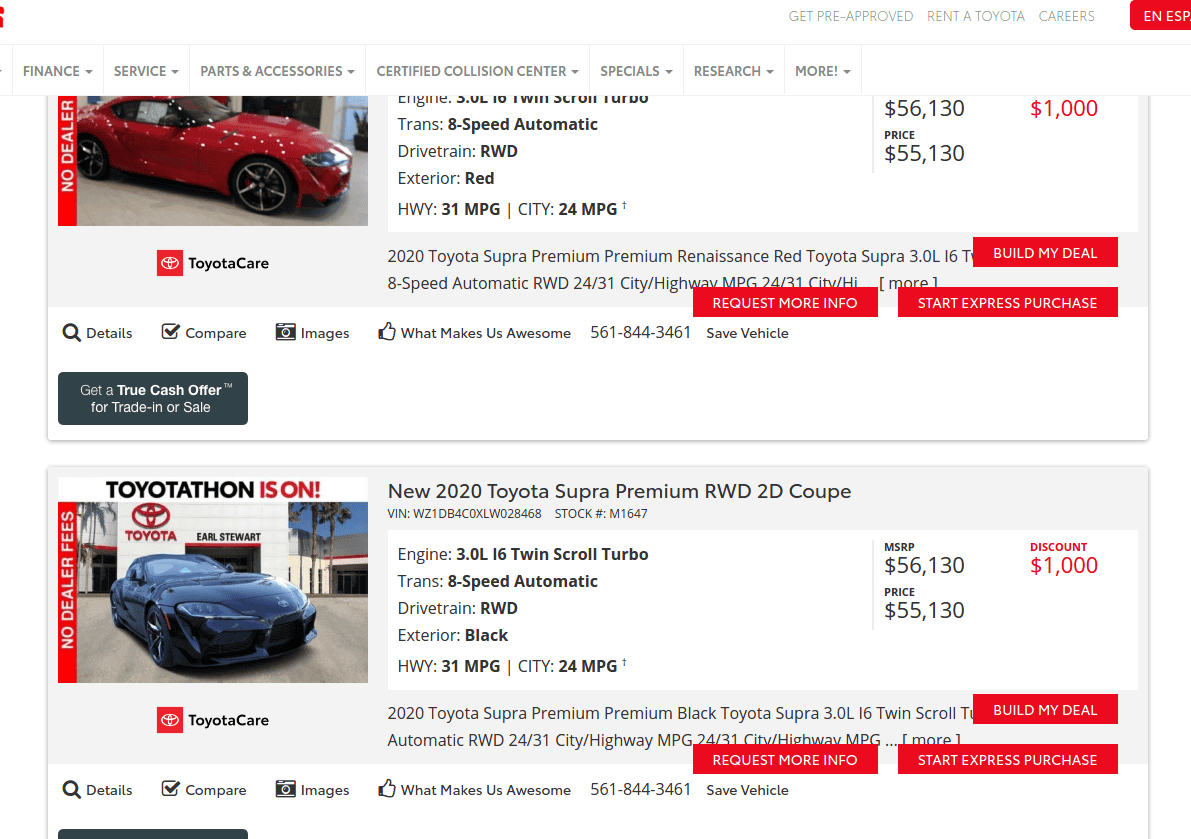Open camera Images icon for black Supra
1191x839 pixels.
pyautogui.click(x=286, y=790)
